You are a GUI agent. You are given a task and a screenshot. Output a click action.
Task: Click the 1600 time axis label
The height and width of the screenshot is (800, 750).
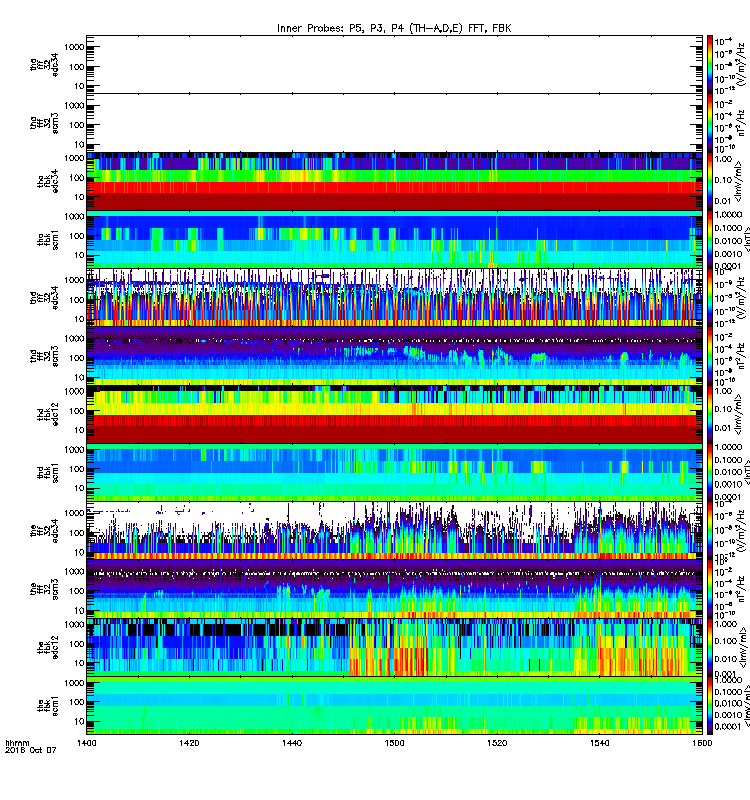coord(702,743)
